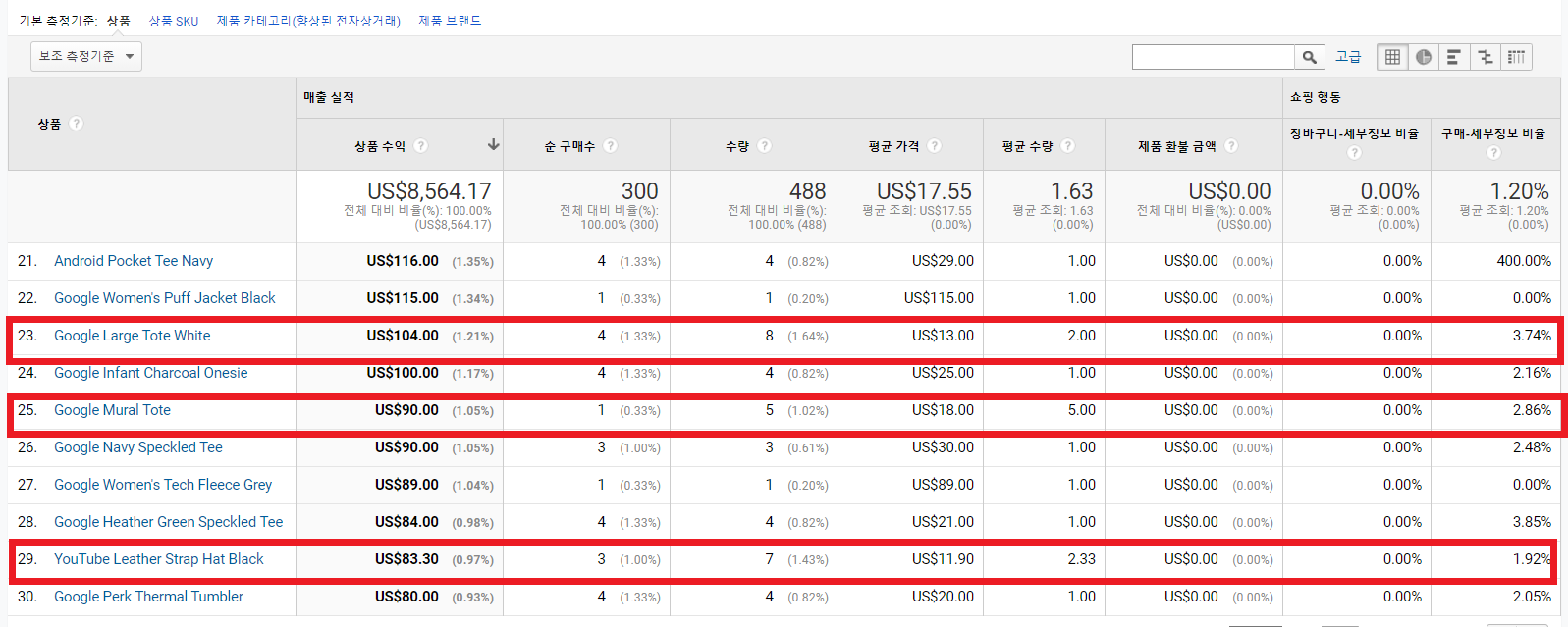1568x627 pixels.
Task: Click the 2.33 average quantity cell
Action: click(x=1082, y=559)
